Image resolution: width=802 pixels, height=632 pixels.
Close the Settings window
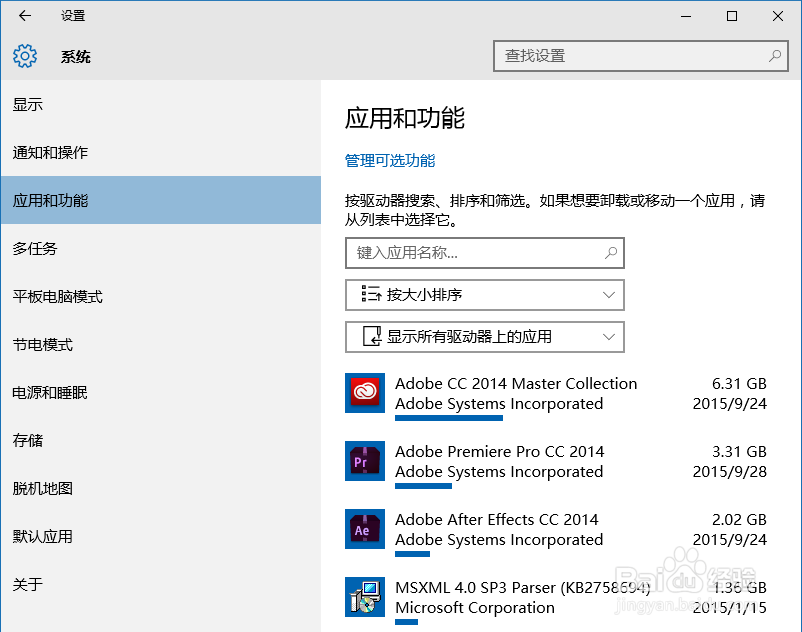coord(778,16)
